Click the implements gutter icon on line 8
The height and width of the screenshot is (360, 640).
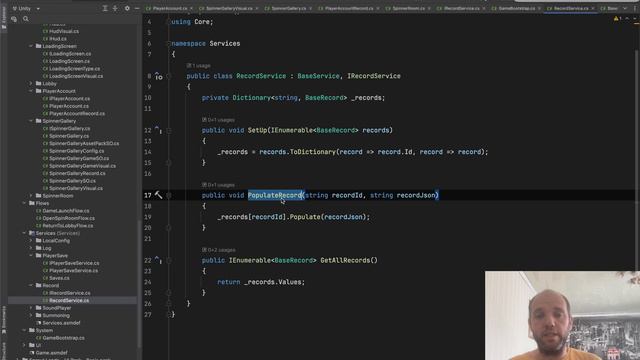[x=158, y=76]
